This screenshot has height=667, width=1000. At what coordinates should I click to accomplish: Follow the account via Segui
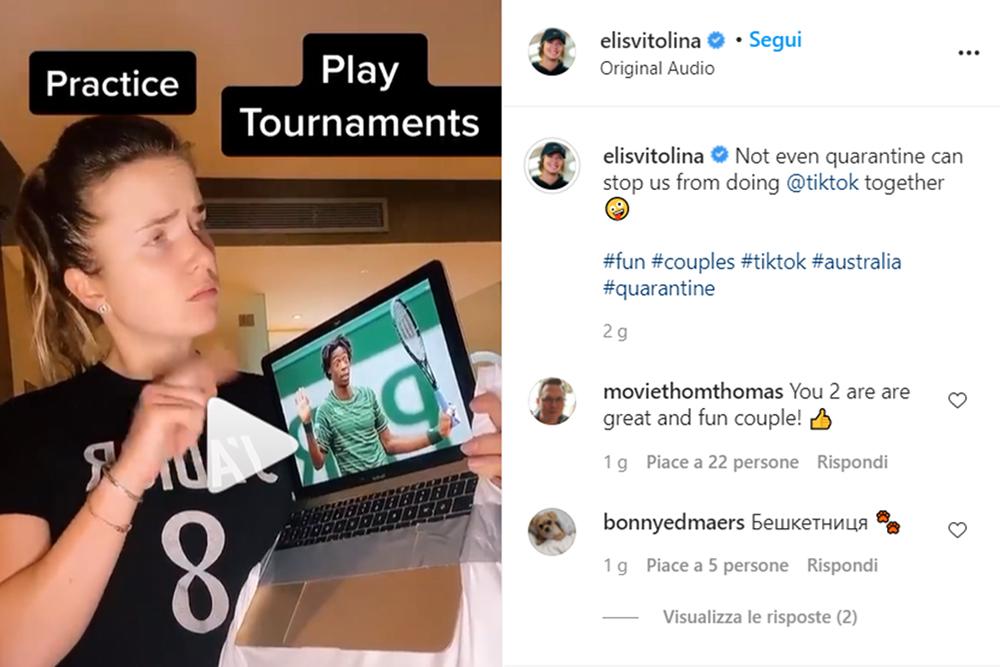coord(775,40)
